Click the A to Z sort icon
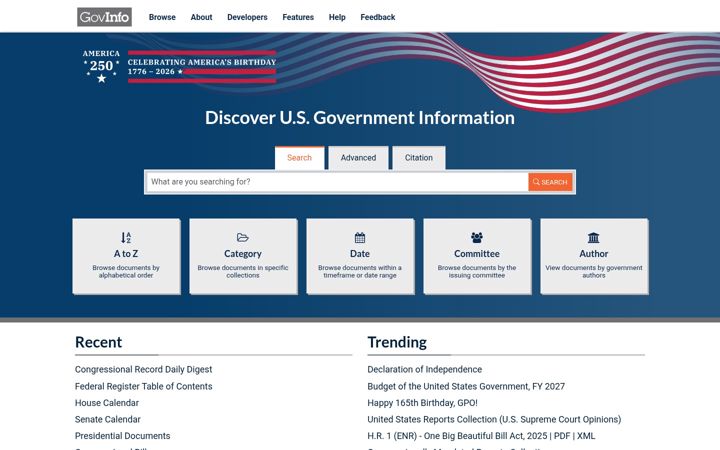720x450 pixels. coord(126,237)
